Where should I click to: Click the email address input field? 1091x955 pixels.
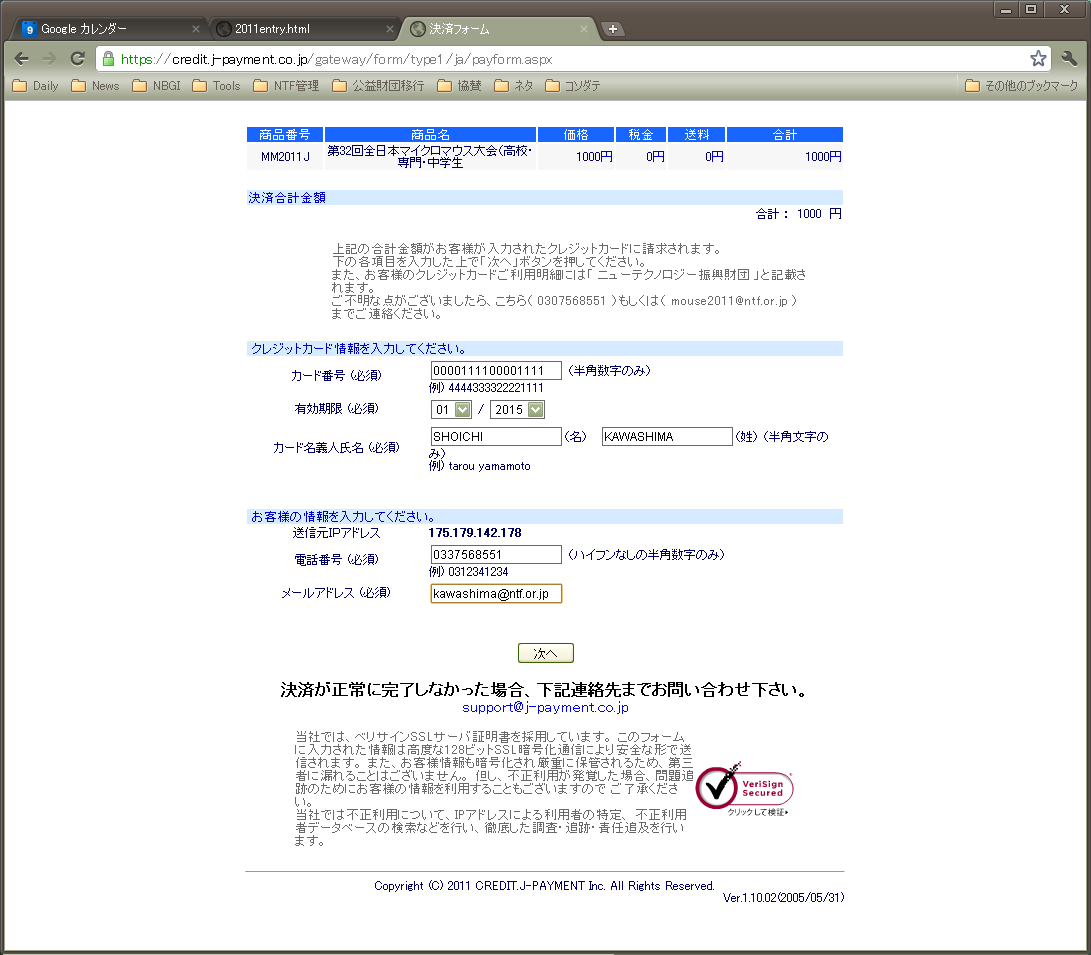tap(496, 594)
